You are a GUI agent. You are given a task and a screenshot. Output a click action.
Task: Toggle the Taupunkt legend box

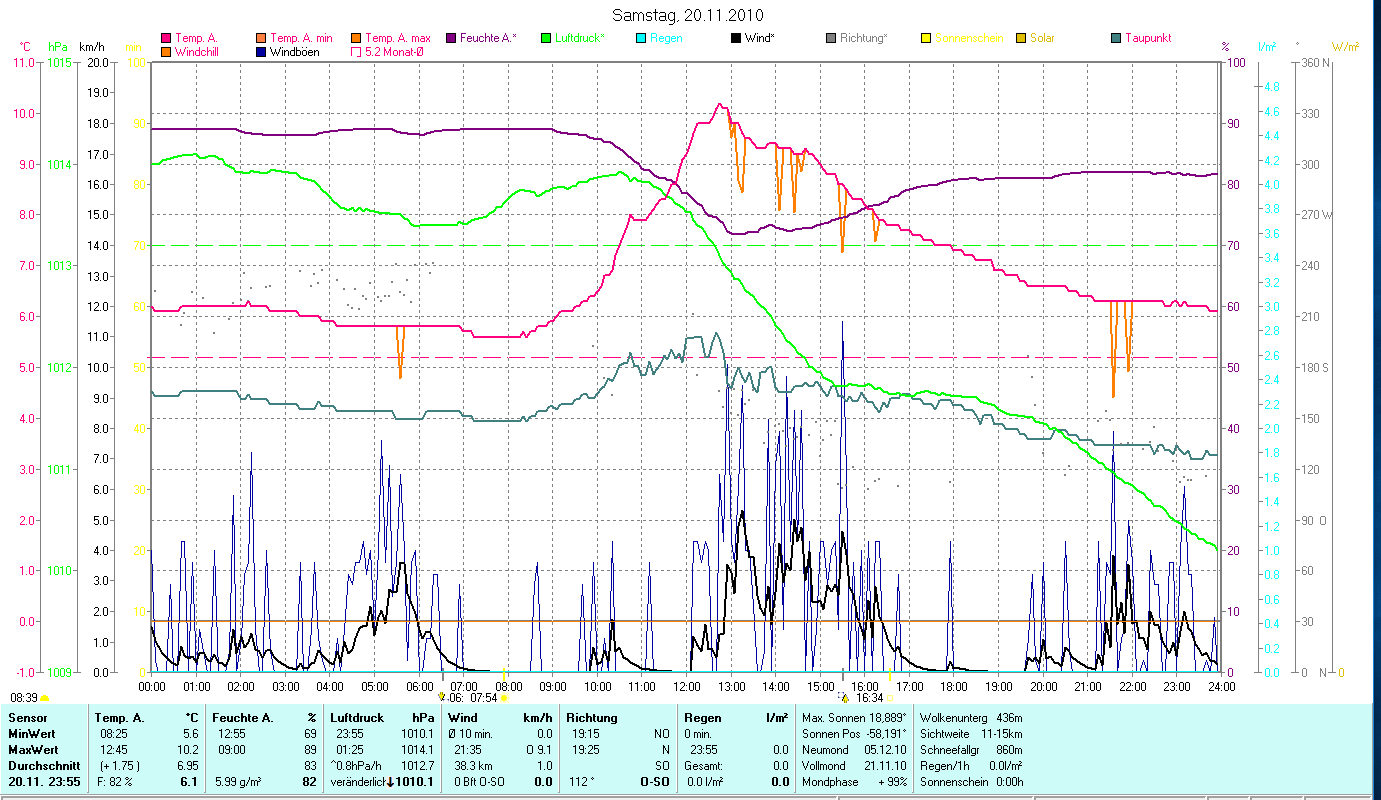[x=1115, y=39]
